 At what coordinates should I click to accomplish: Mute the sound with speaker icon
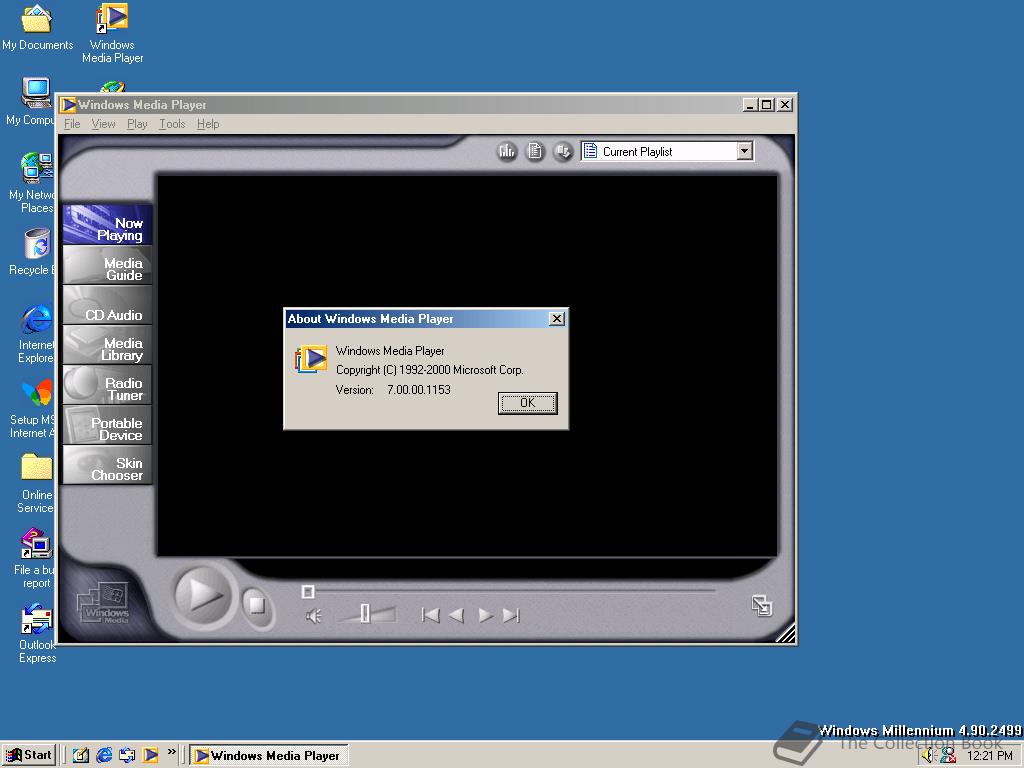pos(313,616)
